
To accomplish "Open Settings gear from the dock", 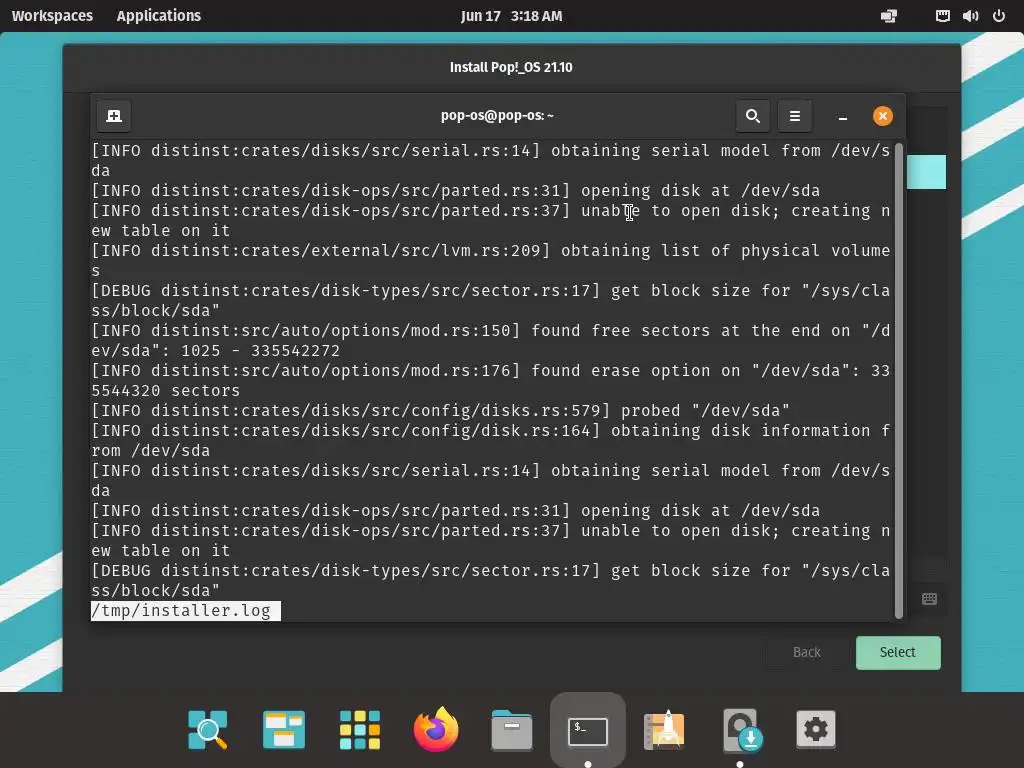I will [x=816, y=729].
